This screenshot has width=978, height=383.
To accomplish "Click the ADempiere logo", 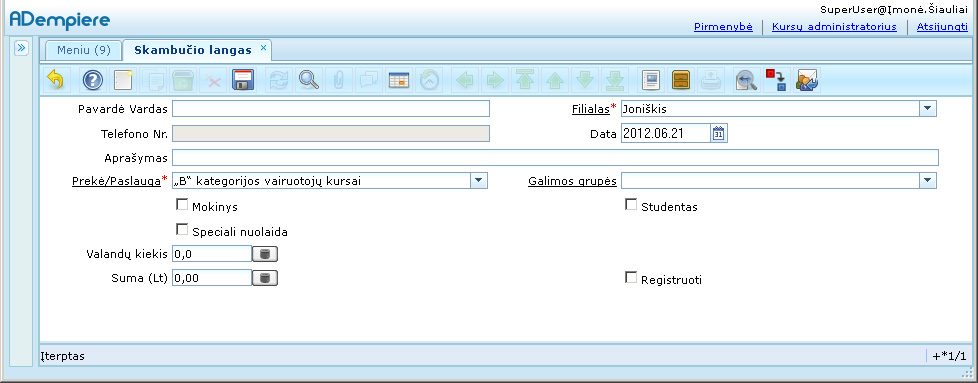I will tap(60, 20).
